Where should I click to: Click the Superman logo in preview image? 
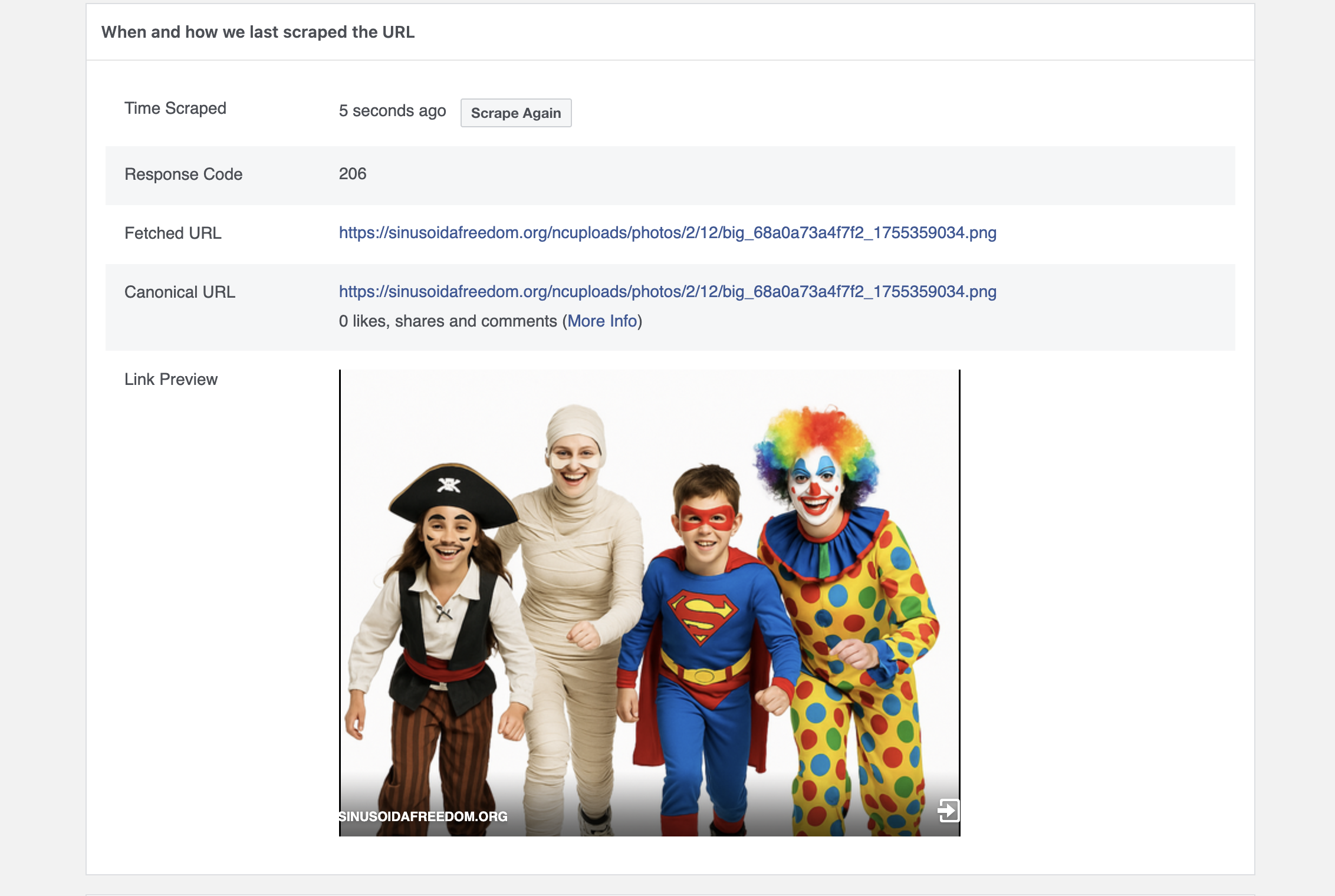click(x=702, y=616)
